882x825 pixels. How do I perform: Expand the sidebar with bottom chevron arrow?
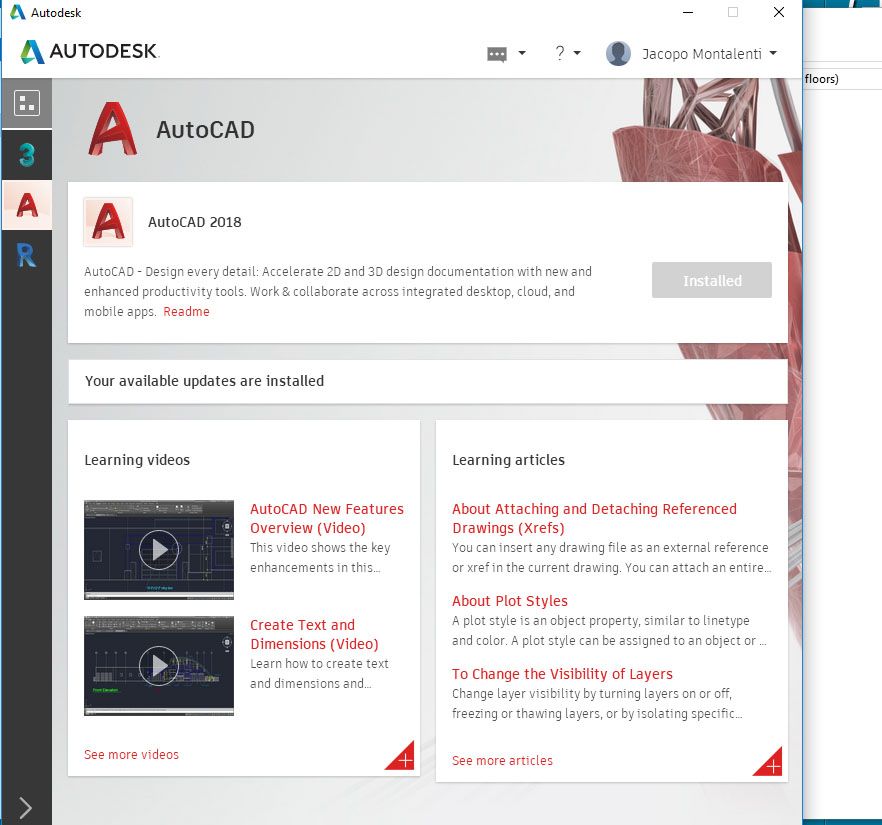click(x=25, y=808)
